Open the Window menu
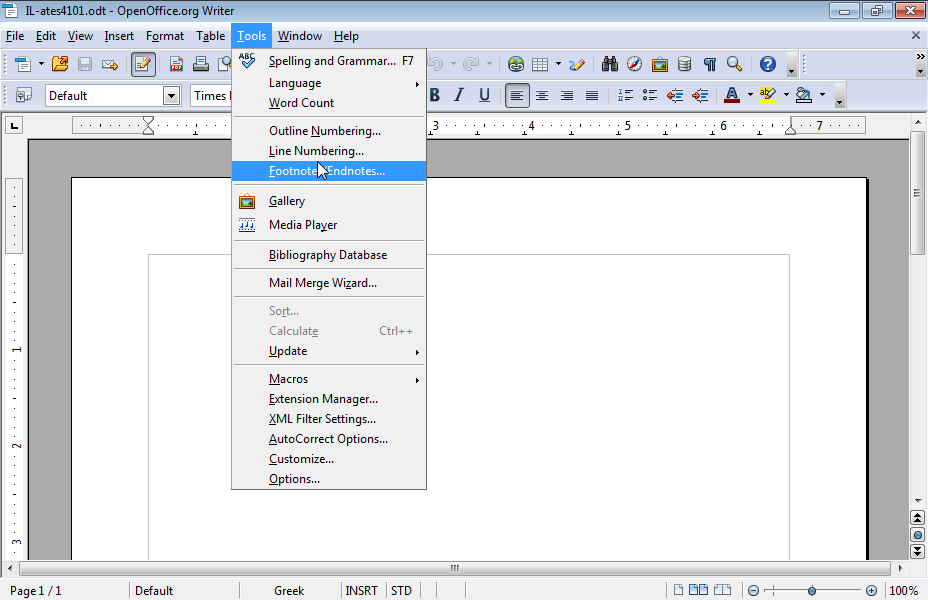This screenshot has width=928, height=600. click(x=299, y=36)
